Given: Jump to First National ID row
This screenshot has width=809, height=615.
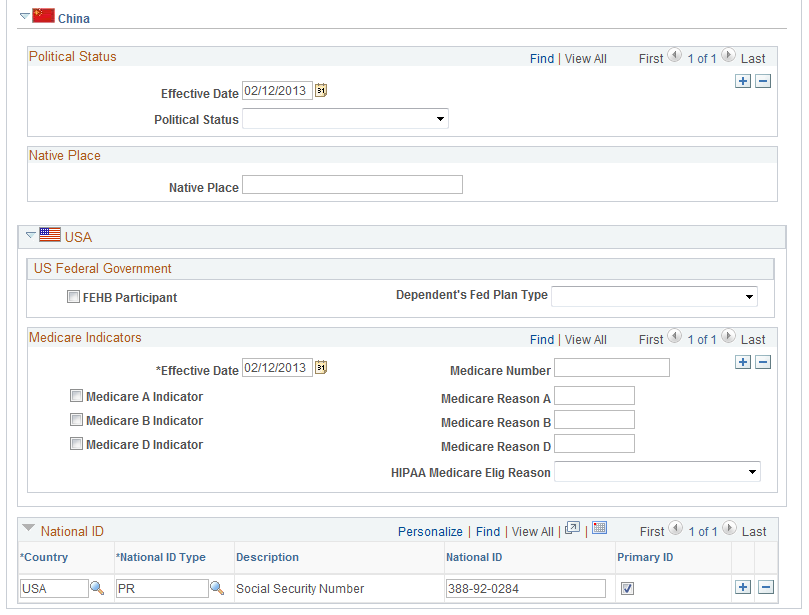Looking at the screenshot, I should pos(652,532).
